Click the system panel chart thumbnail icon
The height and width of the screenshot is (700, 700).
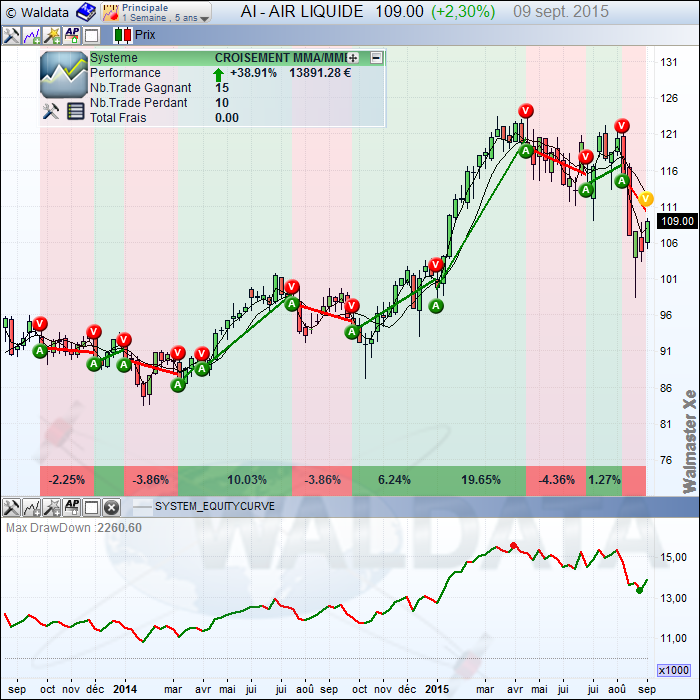(64, 75)
